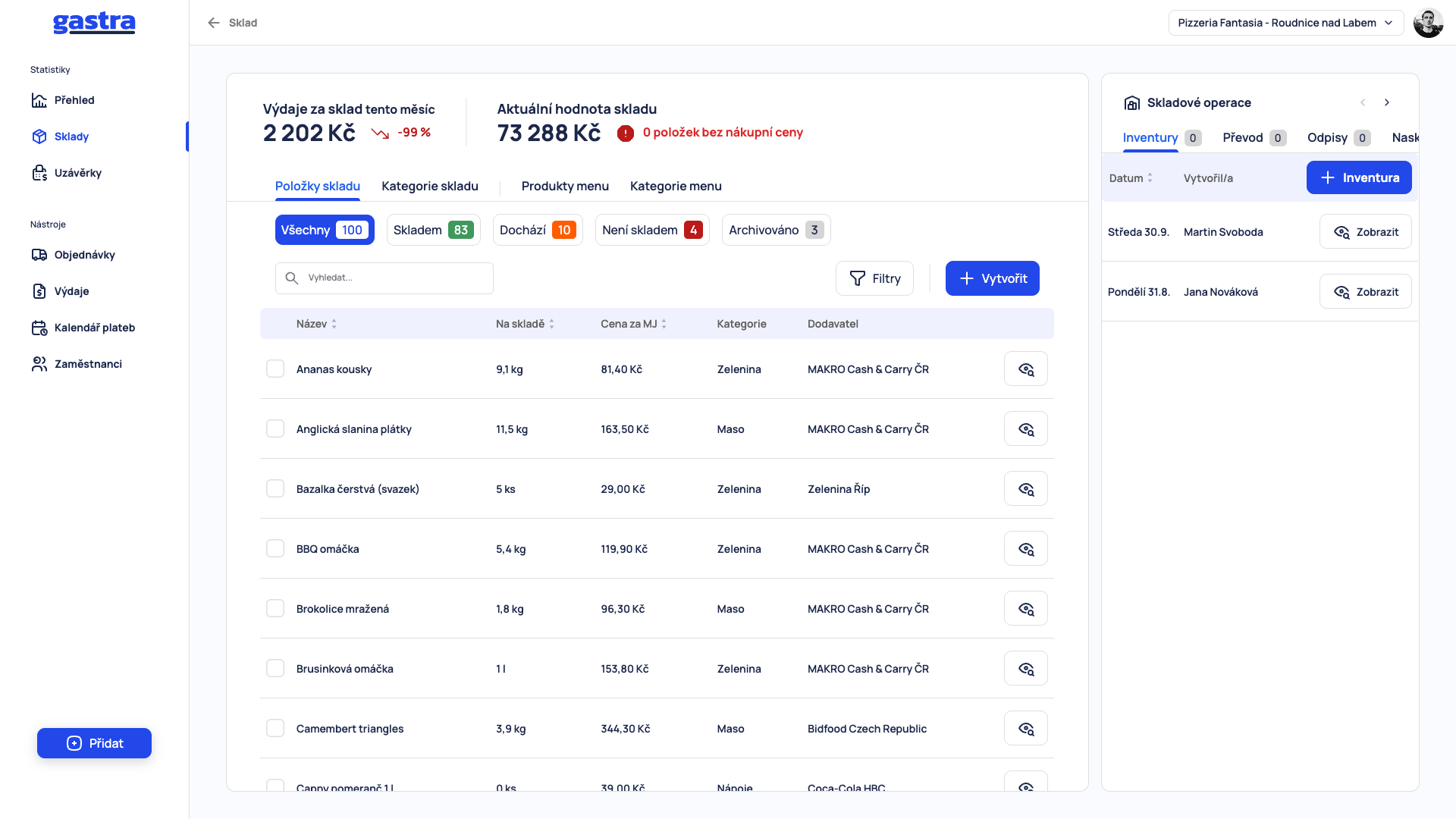The image size is (1456, 819).
Task: View details of Camembert triangles row
Action: tap(1025, 729)
